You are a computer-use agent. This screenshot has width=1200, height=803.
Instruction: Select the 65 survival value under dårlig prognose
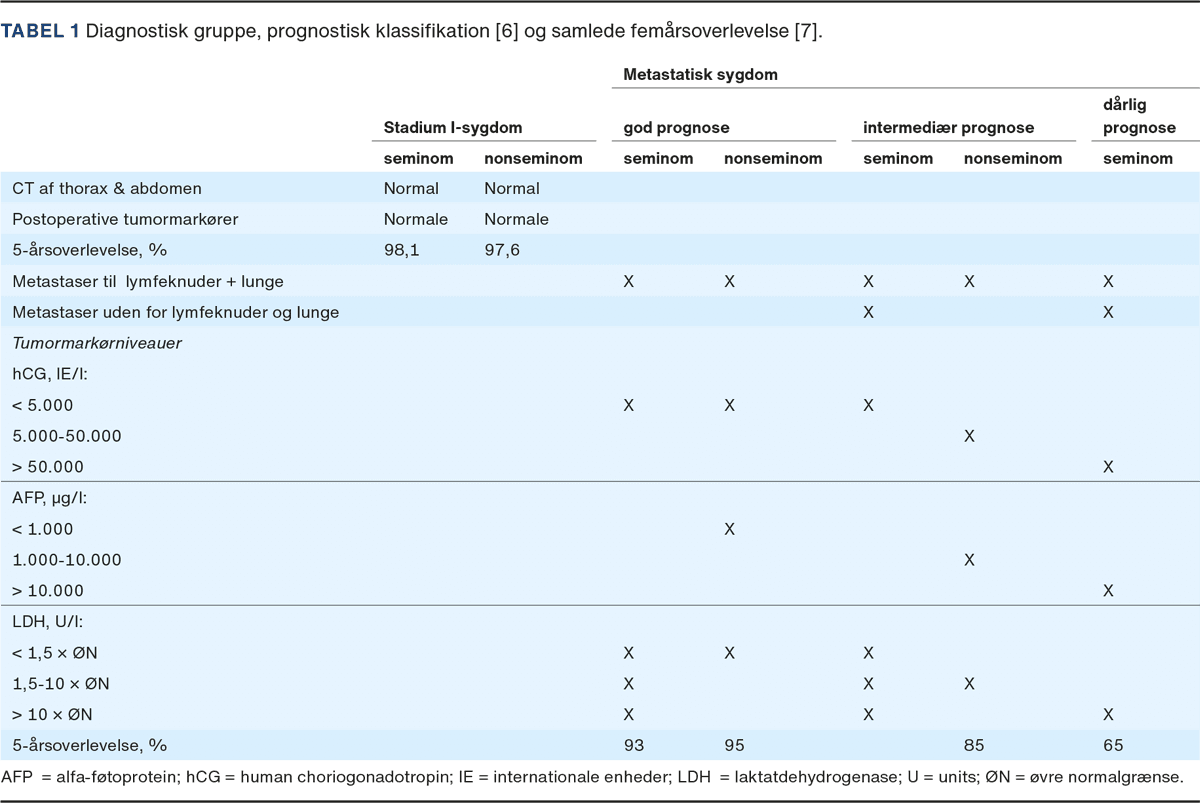[1113, 745]
